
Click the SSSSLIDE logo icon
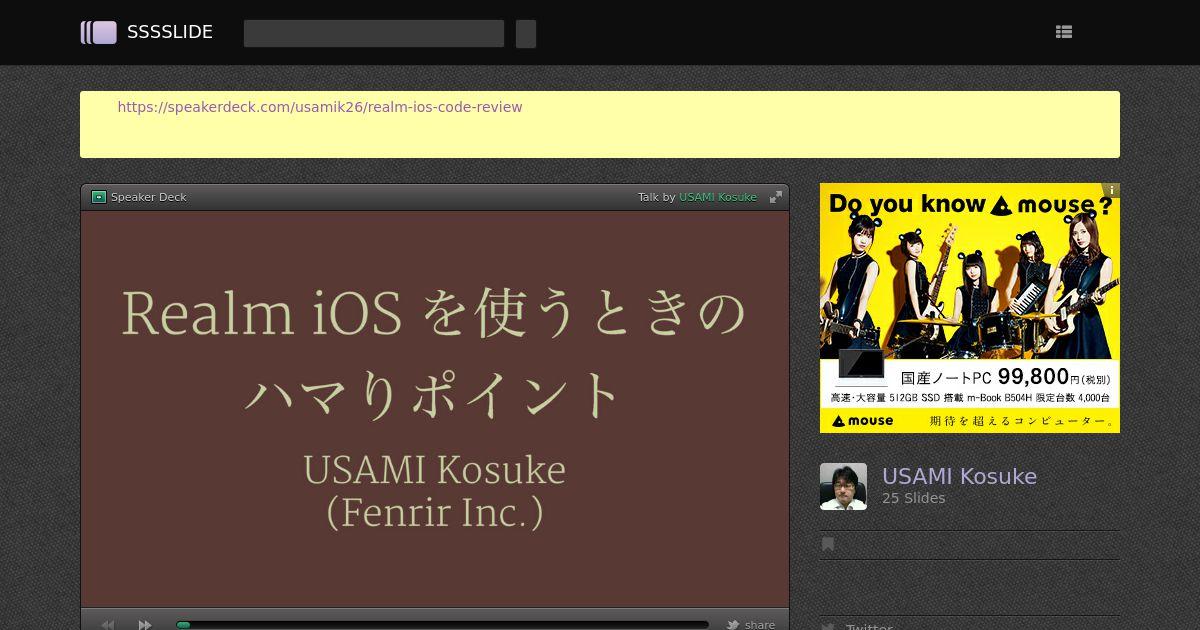(98, 32)
